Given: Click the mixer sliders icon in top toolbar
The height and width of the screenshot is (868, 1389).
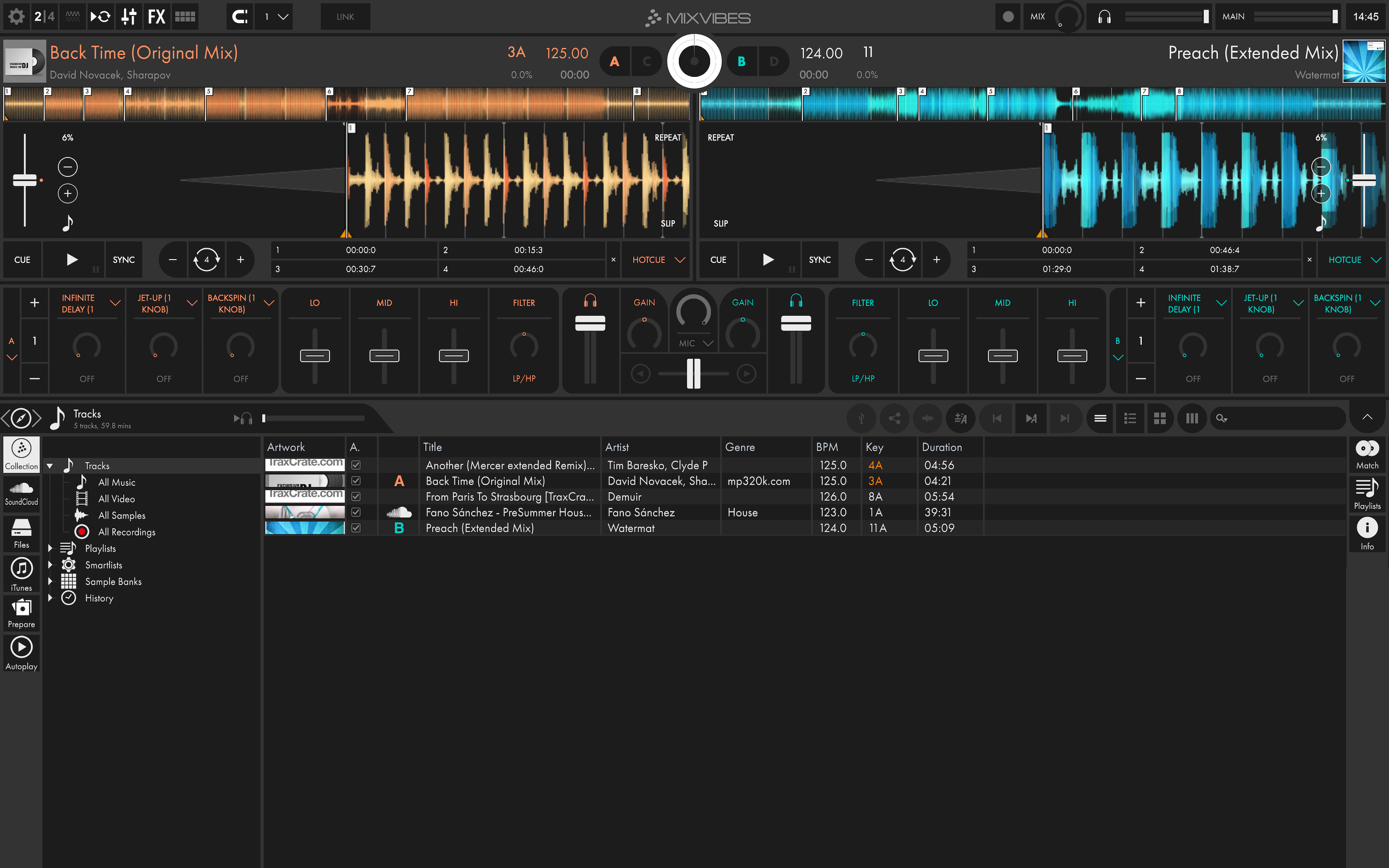Looking at the screenshot, I should (x=129, y=17).
